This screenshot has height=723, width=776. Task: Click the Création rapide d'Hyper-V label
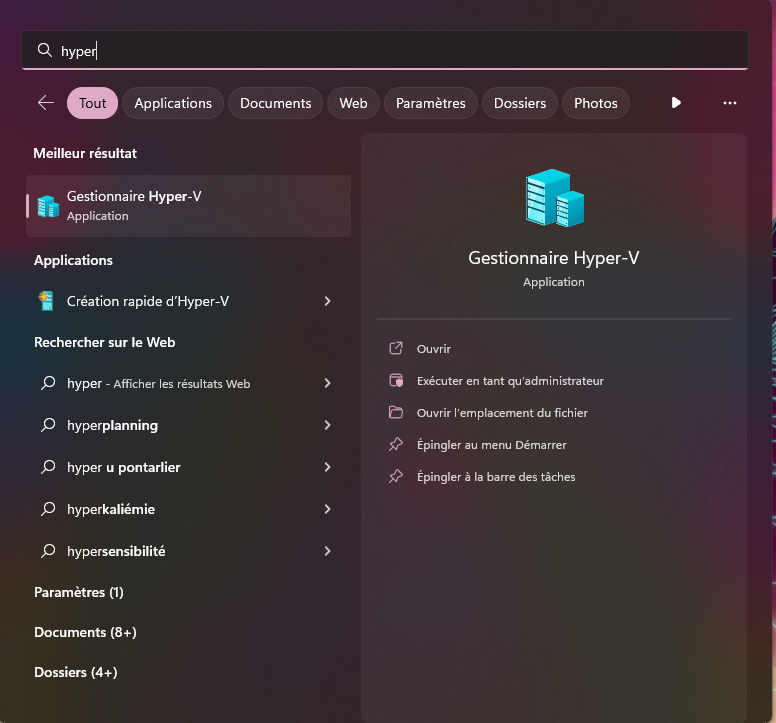click(x=147, y=301)
